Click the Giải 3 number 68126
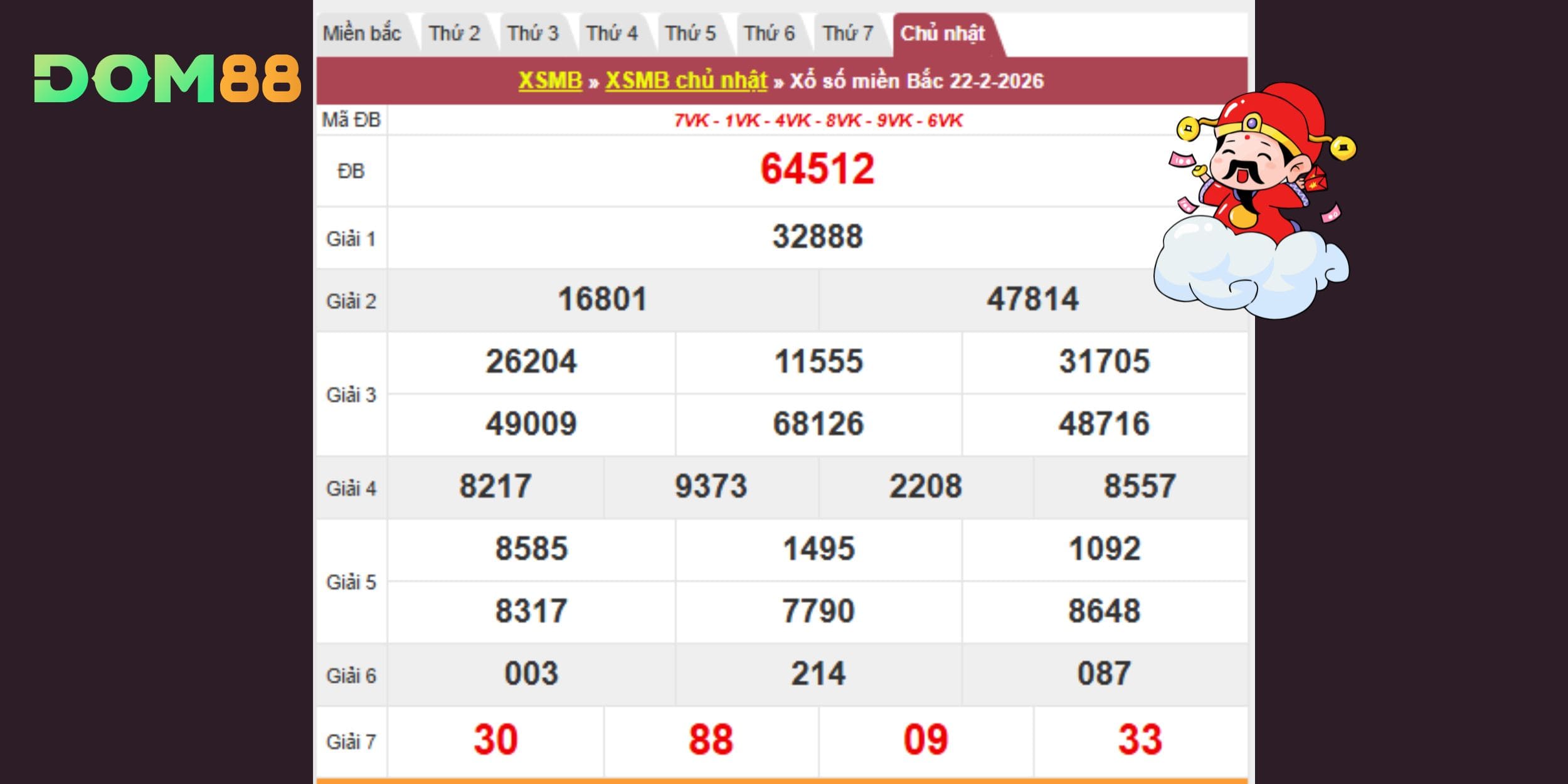 pos(818,424)
